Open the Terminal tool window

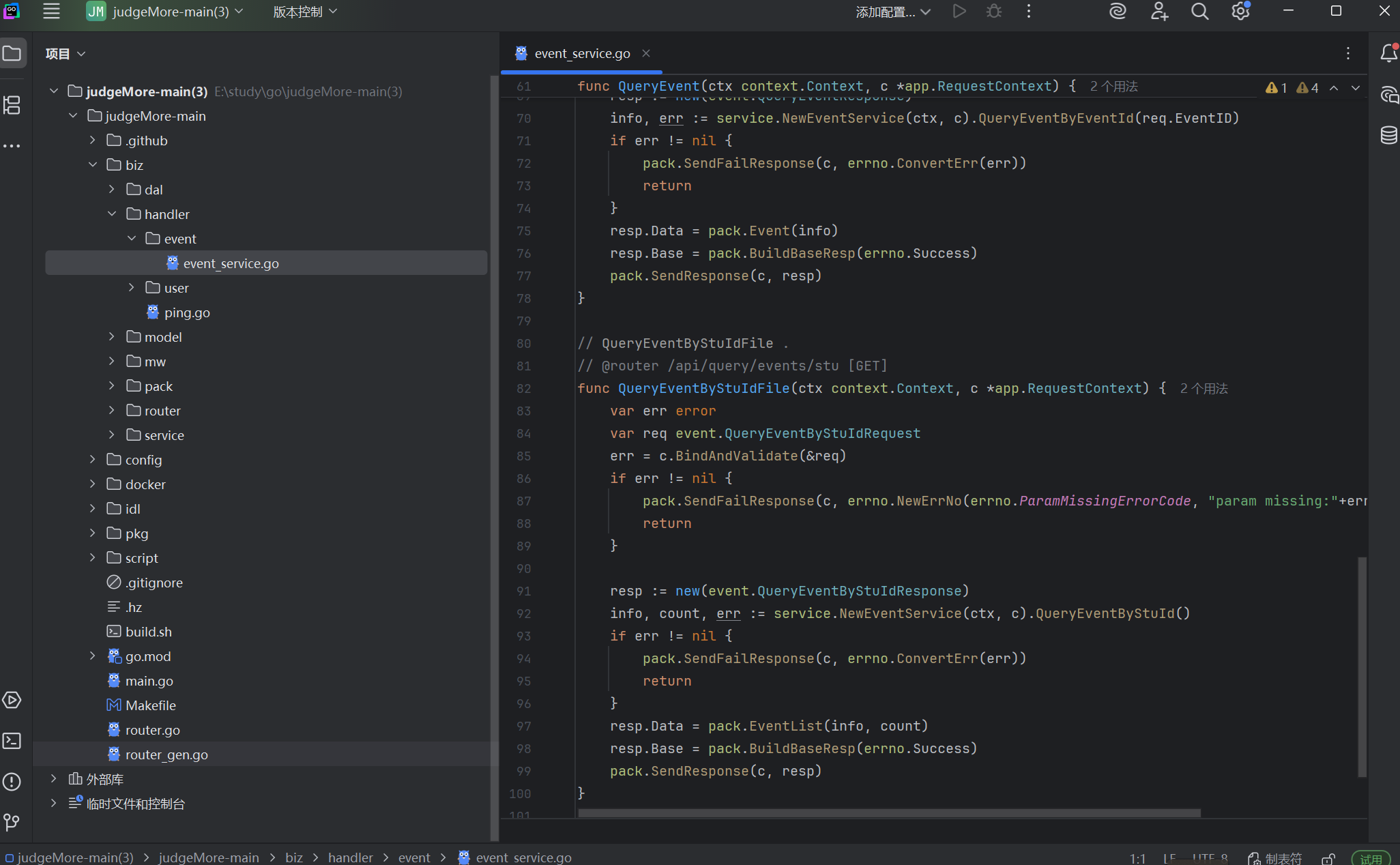click(12, 741)
